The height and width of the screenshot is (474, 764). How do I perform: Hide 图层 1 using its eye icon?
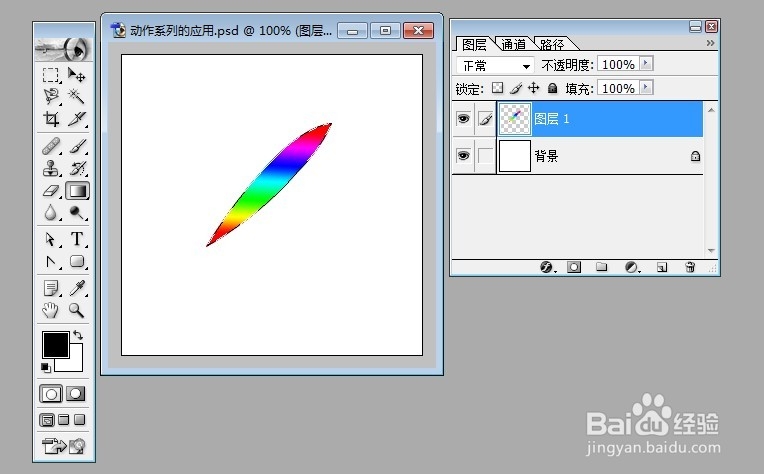click(x=463, y=118)
